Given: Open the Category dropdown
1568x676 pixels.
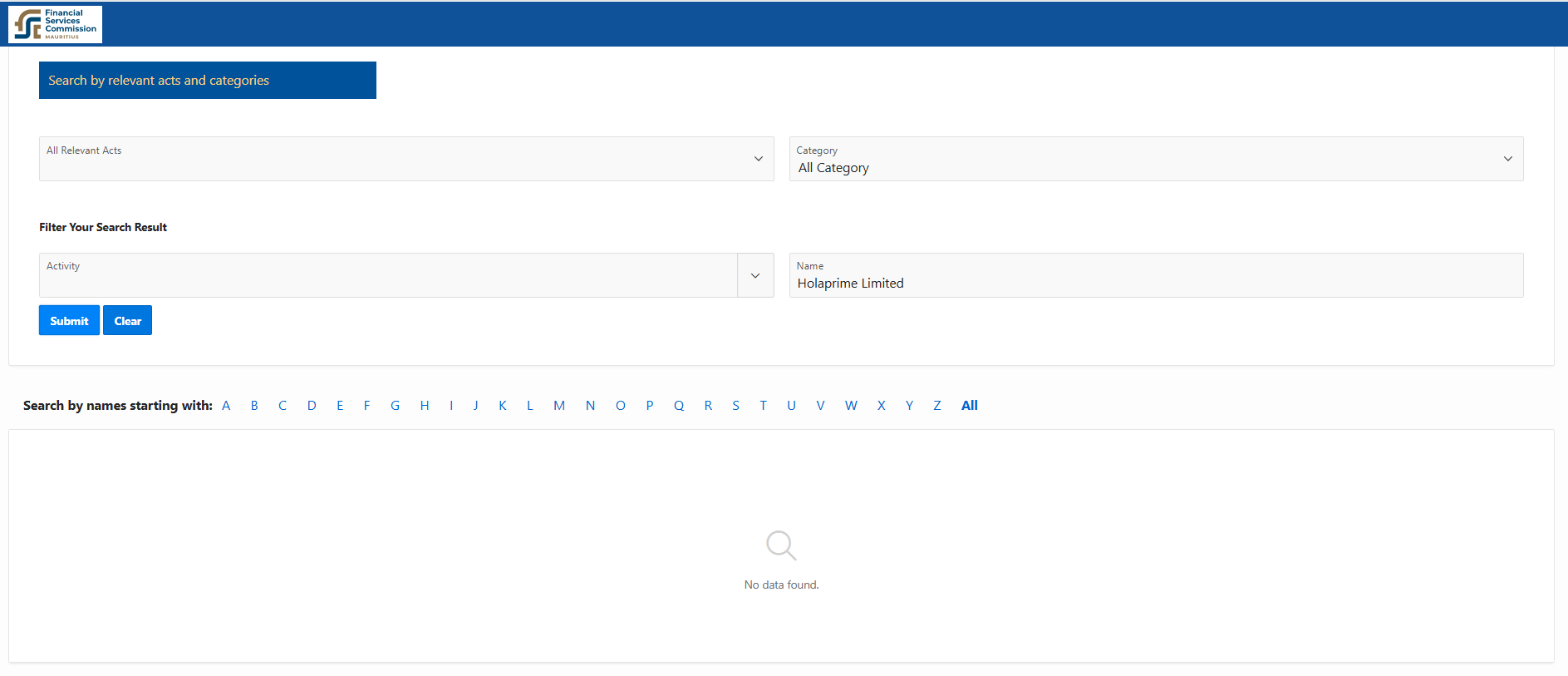Looking at the screenshot, I should coord(1156,159).
